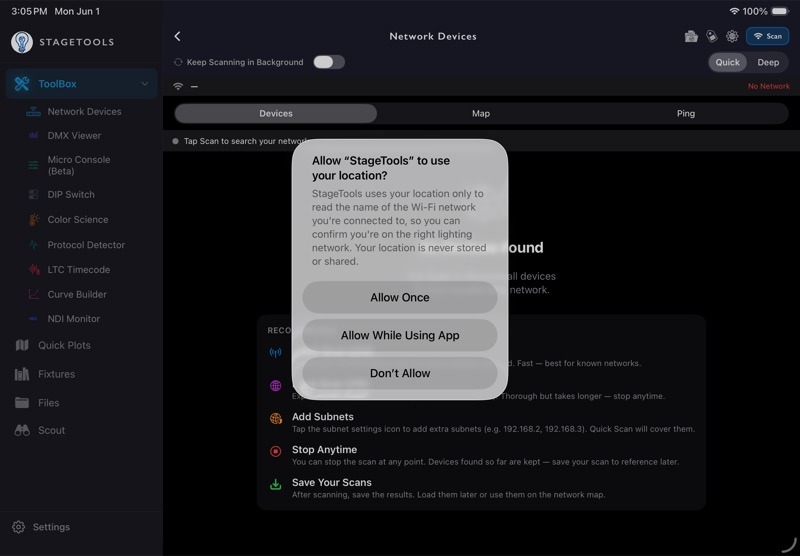Click the battery indicator in status bar
The width and height of the screenshot is (800, 556).
[780, 11]
